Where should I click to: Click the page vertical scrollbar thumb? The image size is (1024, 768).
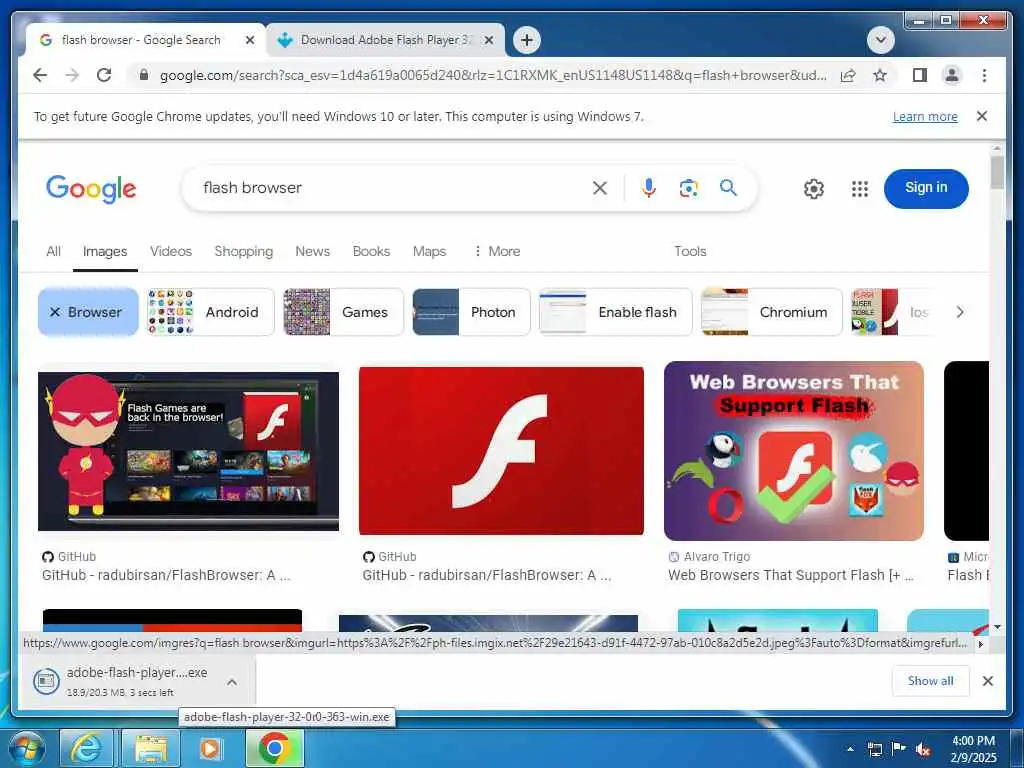[997, 172]
